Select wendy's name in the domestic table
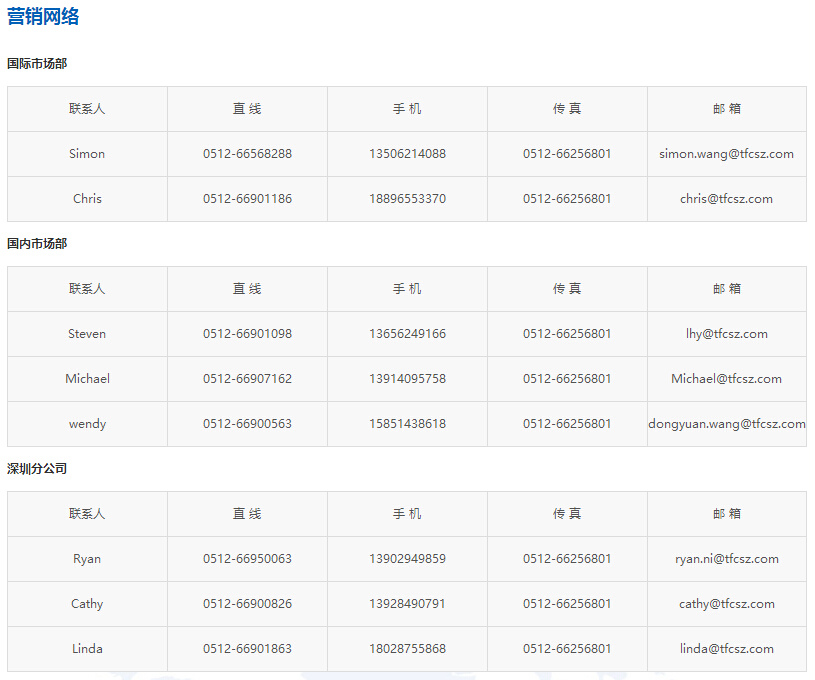 pos(86,424)
